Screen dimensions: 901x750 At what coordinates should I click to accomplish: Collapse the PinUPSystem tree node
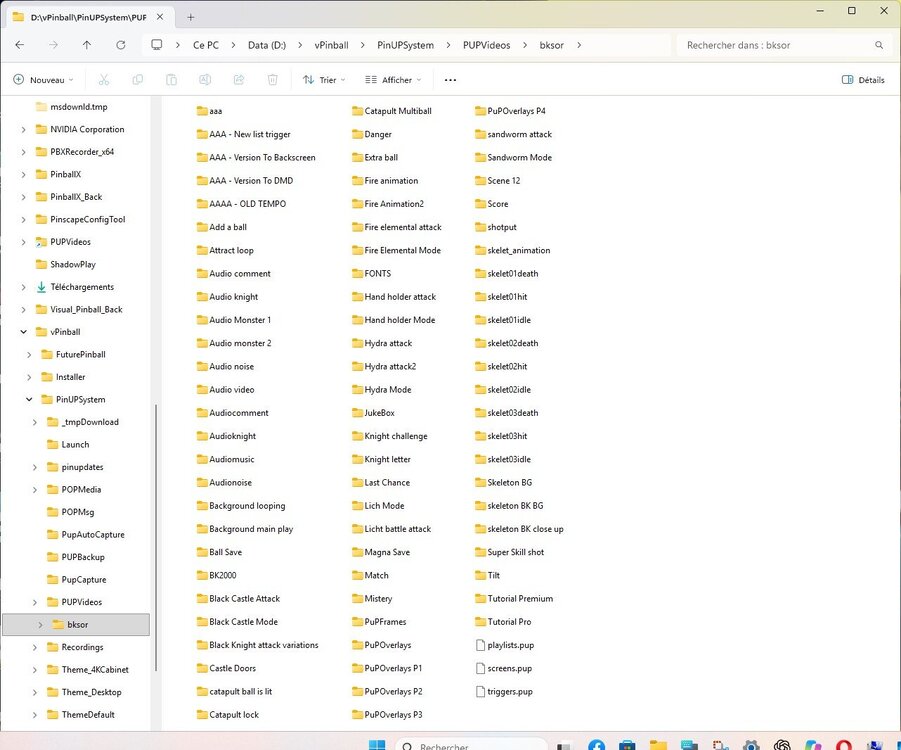[29, 399]
